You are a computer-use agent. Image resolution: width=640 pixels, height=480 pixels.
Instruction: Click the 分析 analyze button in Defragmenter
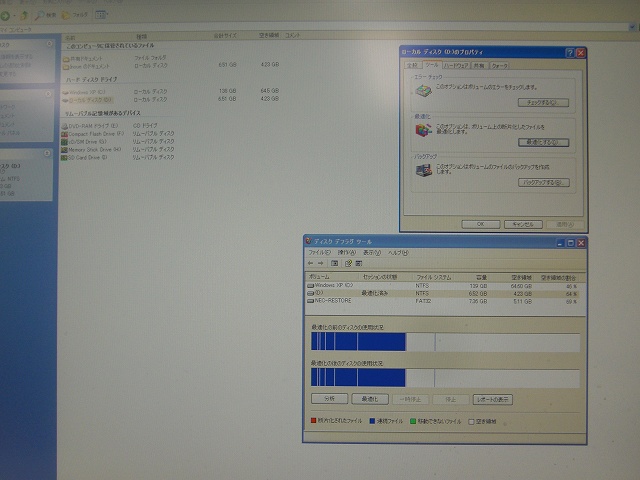point(329,399)
